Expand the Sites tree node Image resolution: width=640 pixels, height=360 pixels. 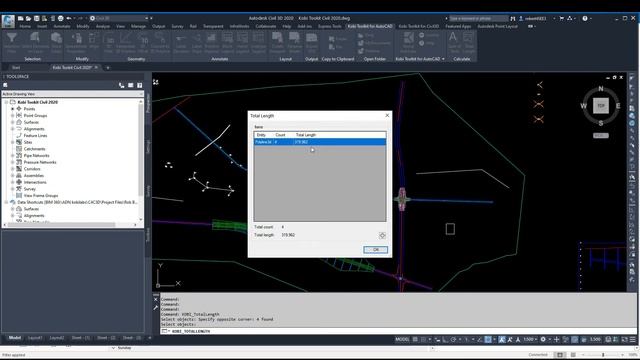click(x=13, y=142)
